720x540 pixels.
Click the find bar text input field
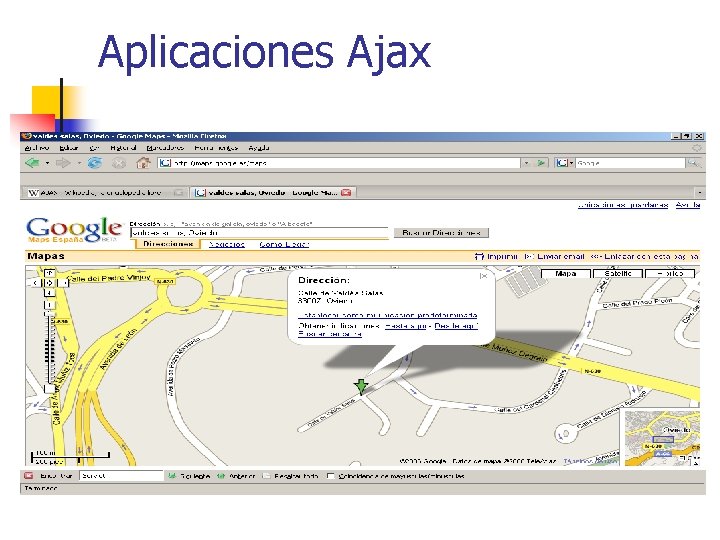pyautogui.click(x=121, y=476)
